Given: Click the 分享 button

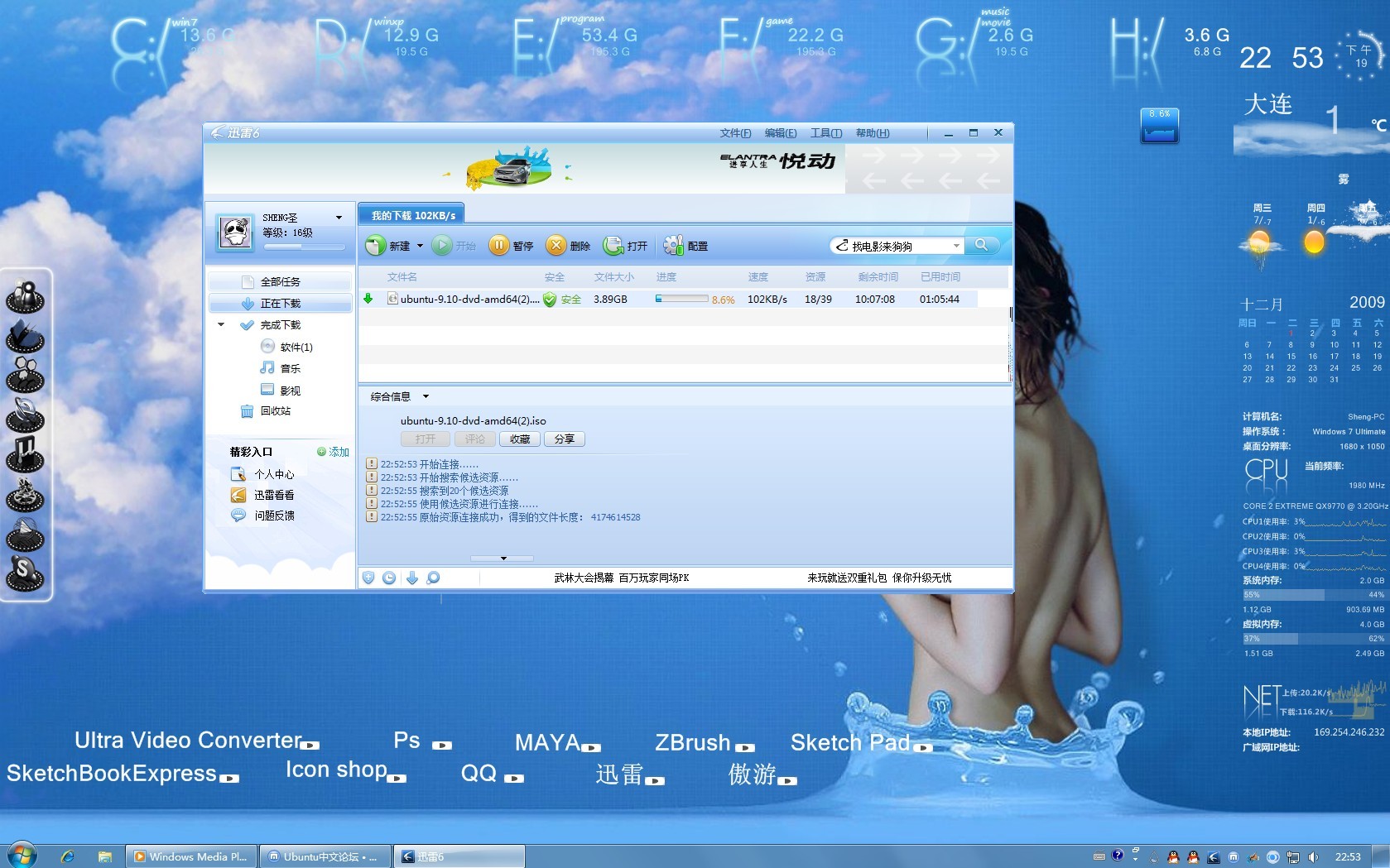Looking at the screenshot, I should coord(565,439).
